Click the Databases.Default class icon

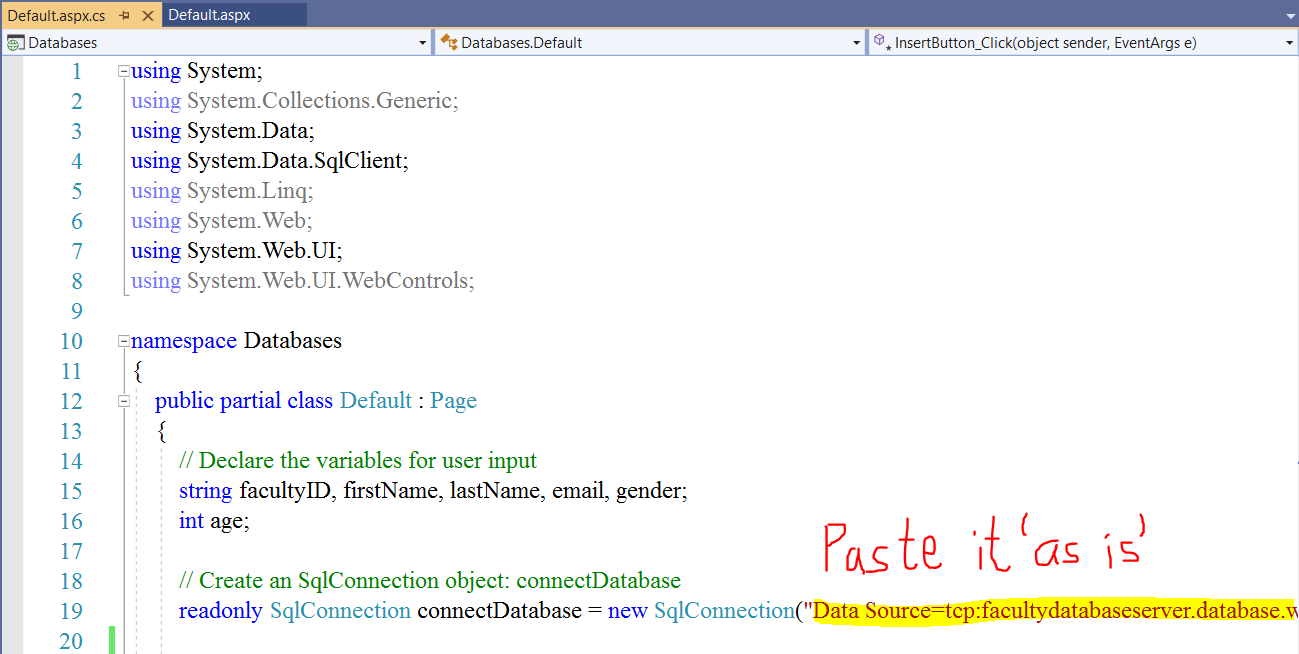[449, 43]
